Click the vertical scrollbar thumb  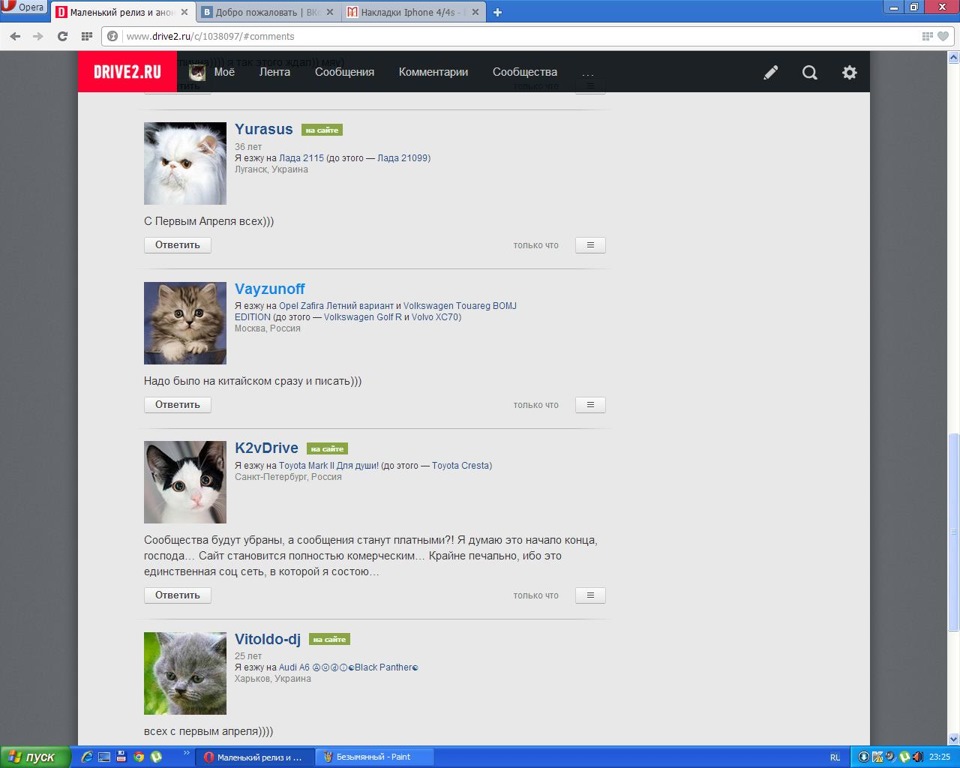click(953, 532)
